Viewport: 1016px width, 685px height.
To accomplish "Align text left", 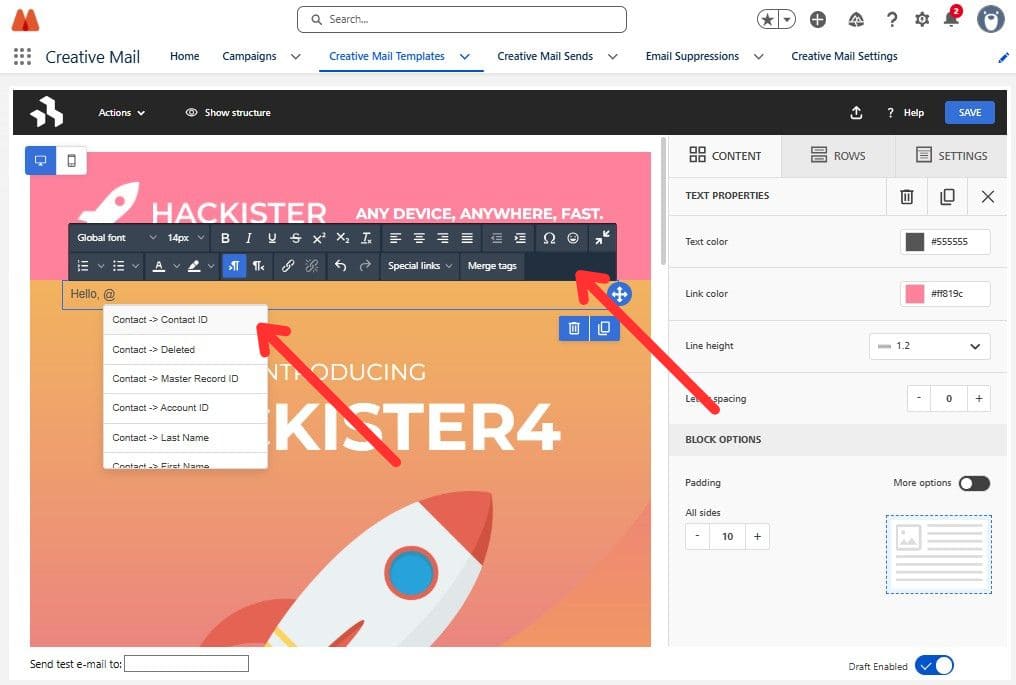I will pos(395,238).
